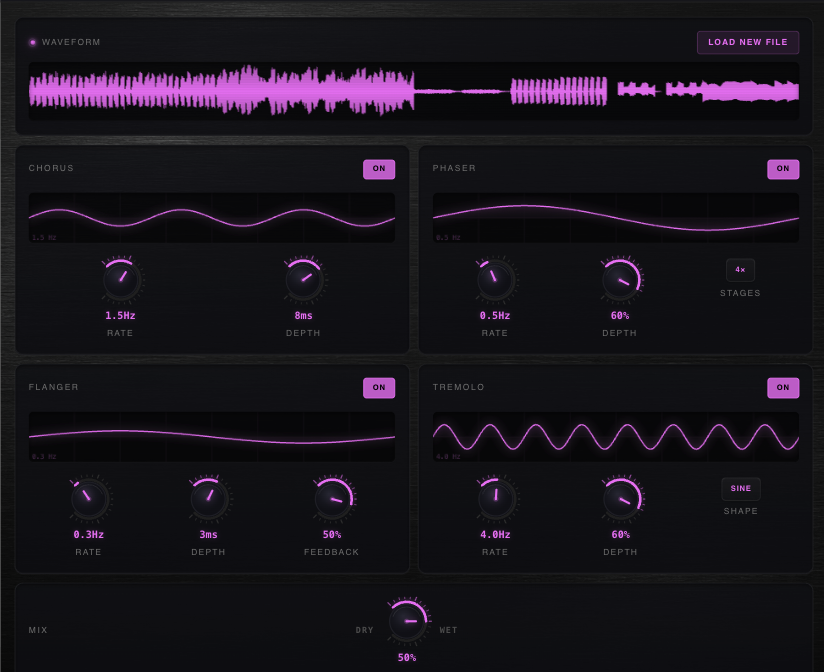Click the Flanger Rate knob

coord(89,498)
